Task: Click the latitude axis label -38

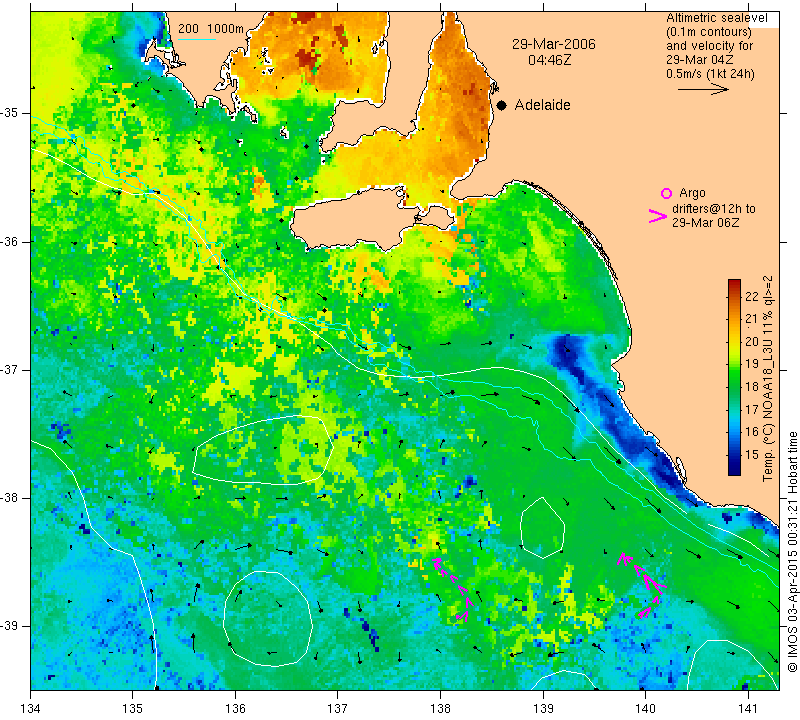Action: pyautogui.click(x=10, y=498)
